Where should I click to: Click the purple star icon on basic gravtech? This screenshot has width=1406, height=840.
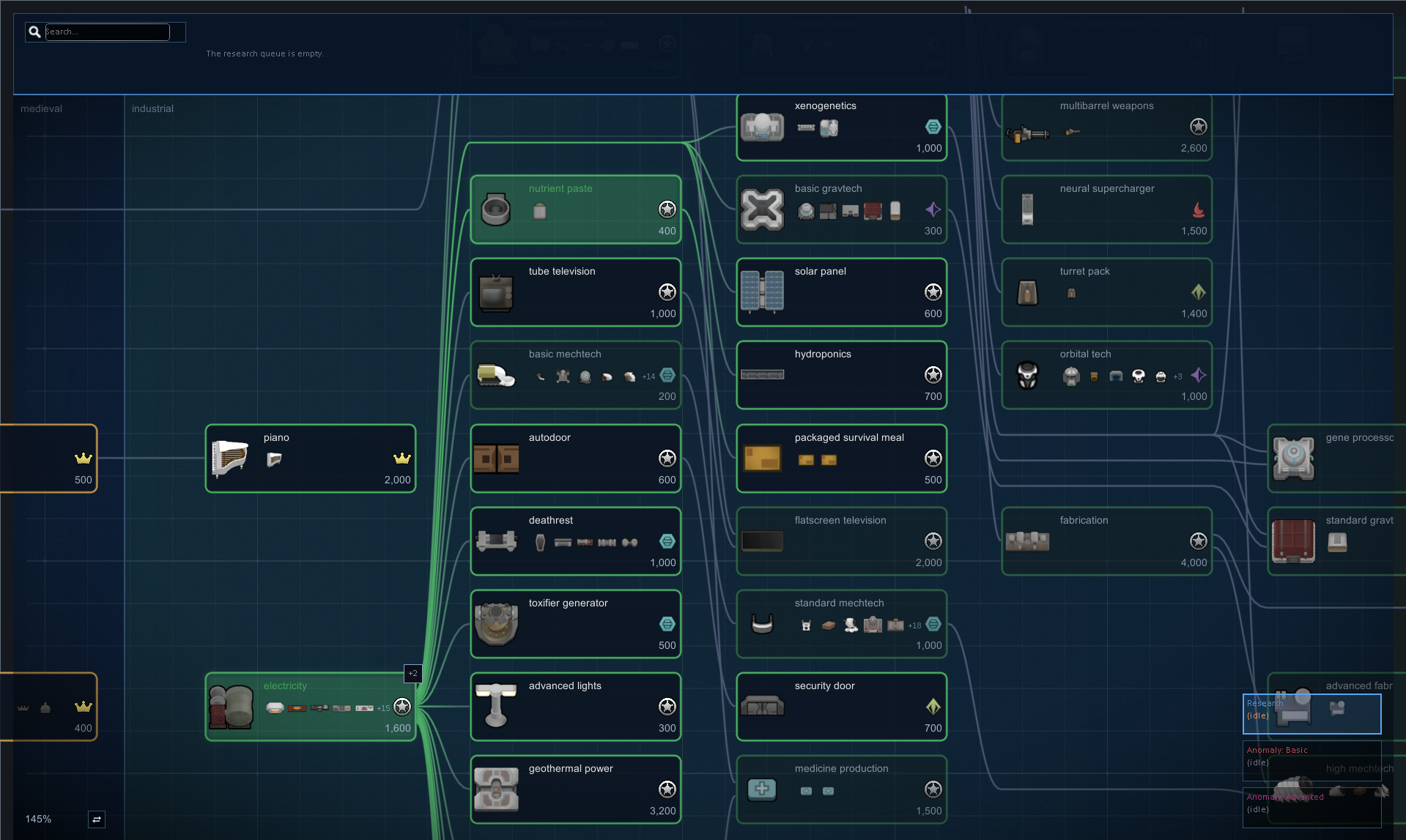pyautogui.click(x=933, y=209)
